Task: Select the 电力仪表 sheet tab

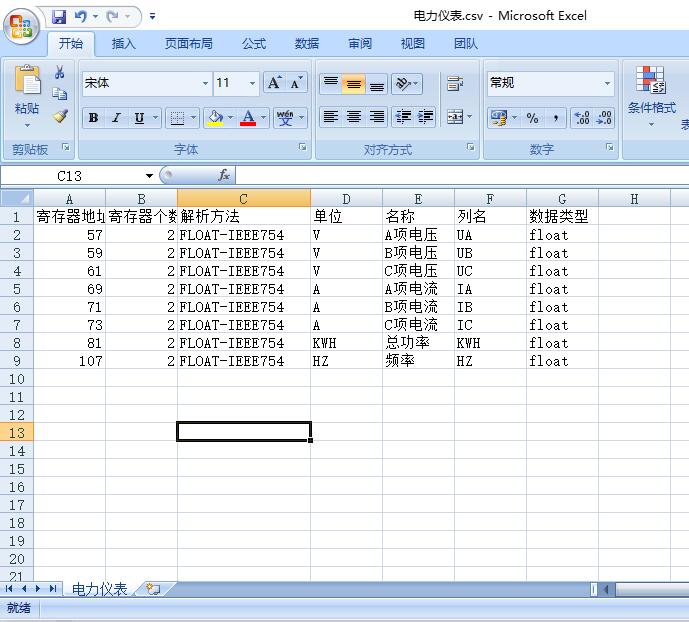Action: coord(100,589)
